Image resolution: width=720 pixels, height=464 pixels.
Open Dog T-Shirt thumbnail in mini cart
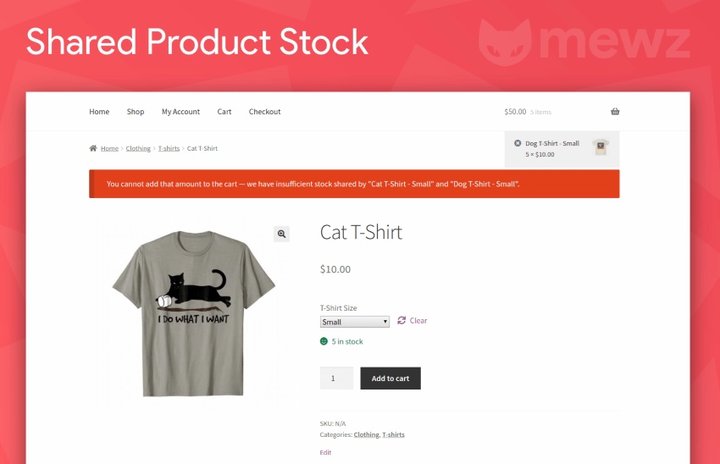[600, 147]
